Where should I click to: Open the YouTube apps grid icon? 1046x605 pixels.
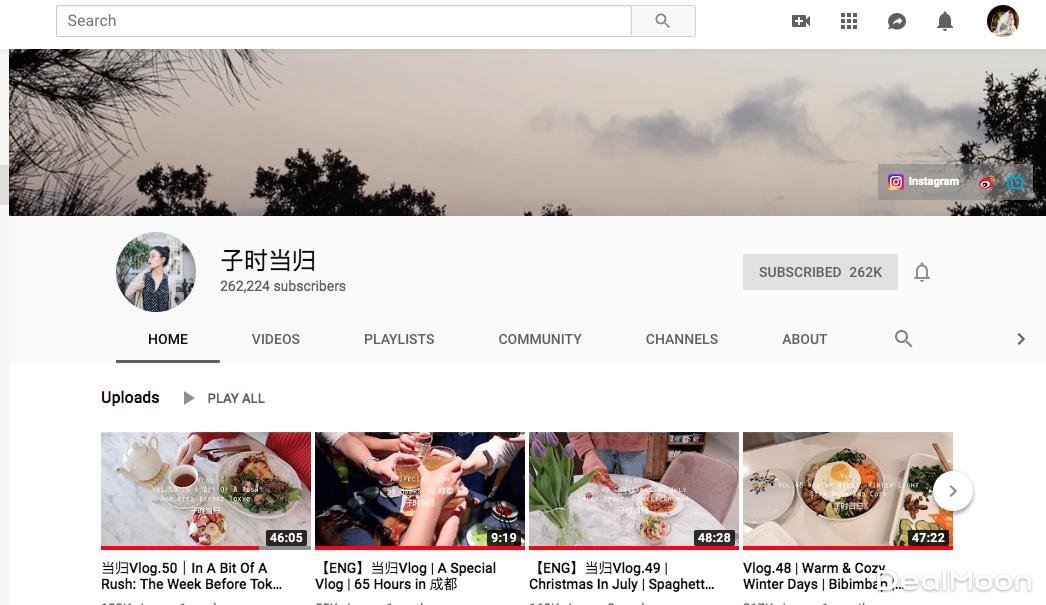(849, 21)
